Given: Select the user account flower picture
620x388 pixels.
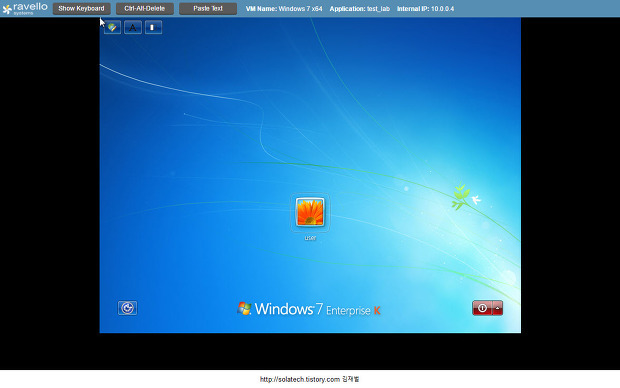Looking at the screenshot, I should tap(310, 212).
